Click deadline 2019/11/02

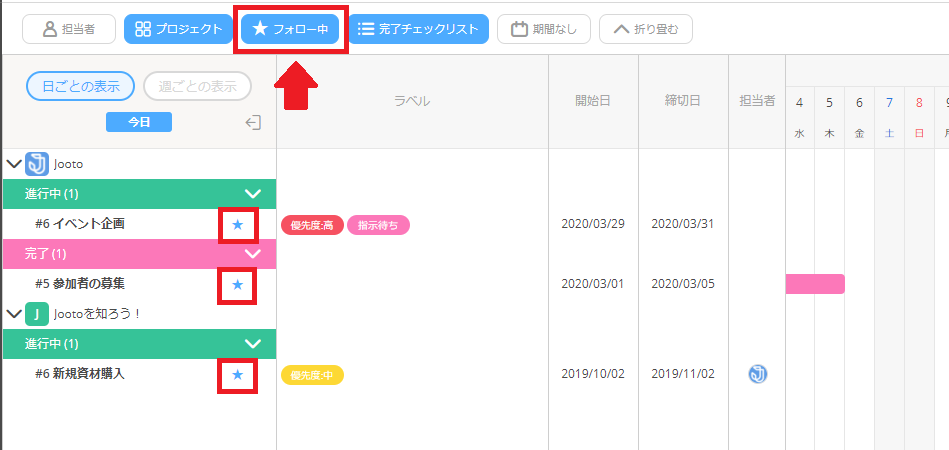(x=683, y=374)
